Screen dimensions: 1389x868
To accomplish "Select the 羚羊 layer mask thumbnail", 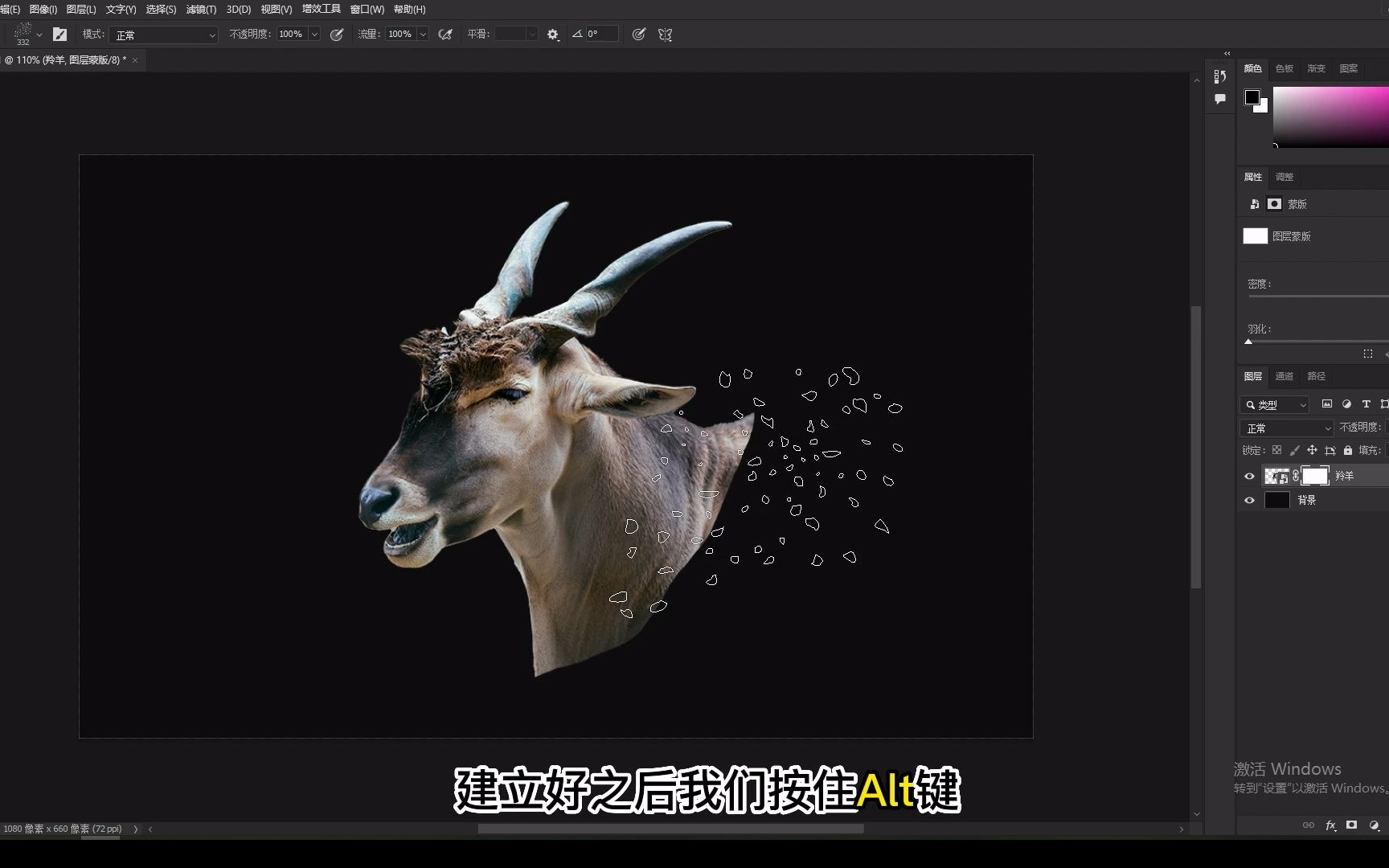I will 1315,476.
